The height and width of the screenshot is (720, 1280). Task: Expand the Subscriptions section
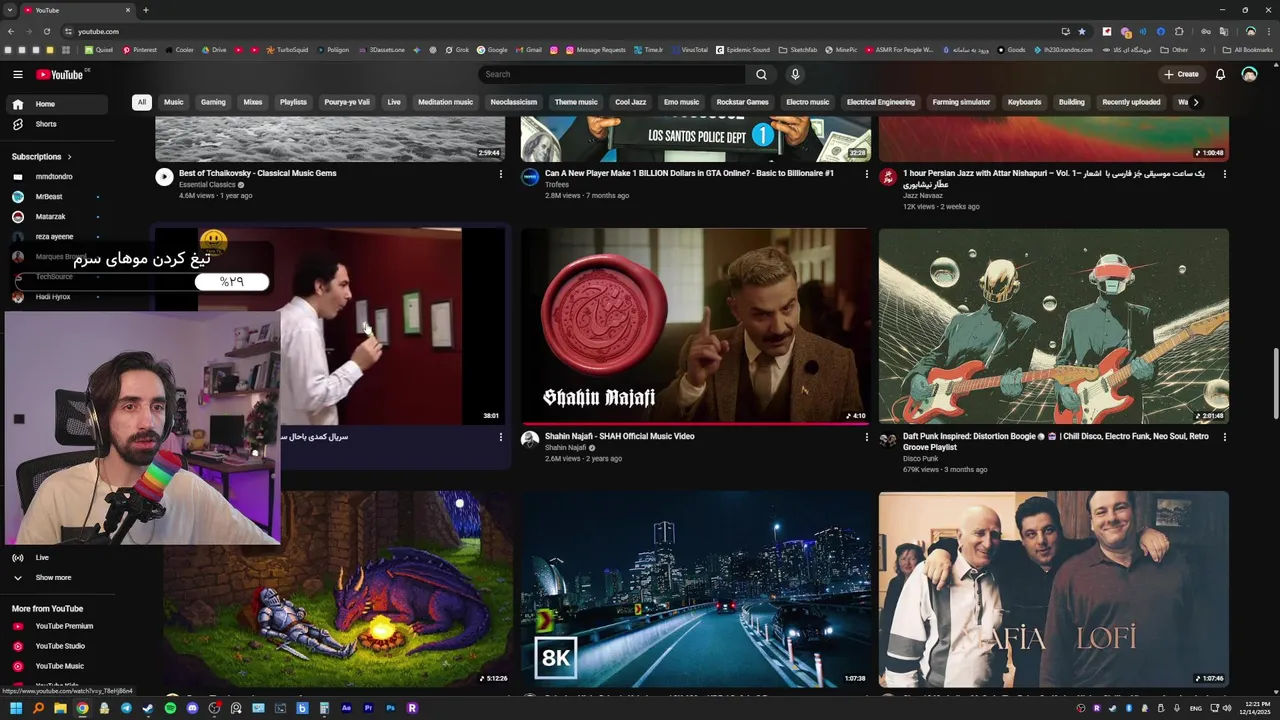click(42, 157)
